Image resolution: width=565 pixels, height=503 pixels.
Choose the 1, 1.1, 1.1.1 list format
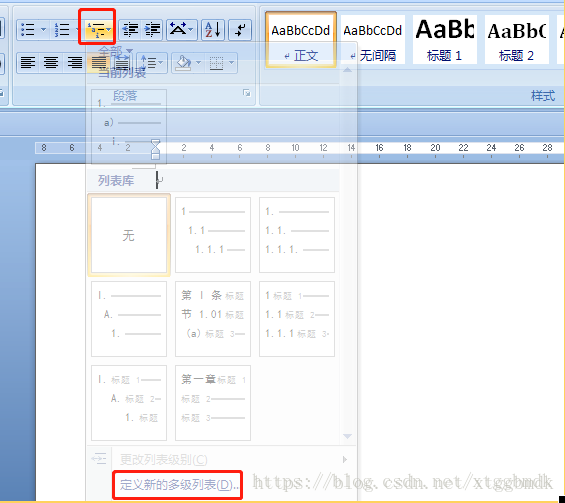click(x=213, y=235)
